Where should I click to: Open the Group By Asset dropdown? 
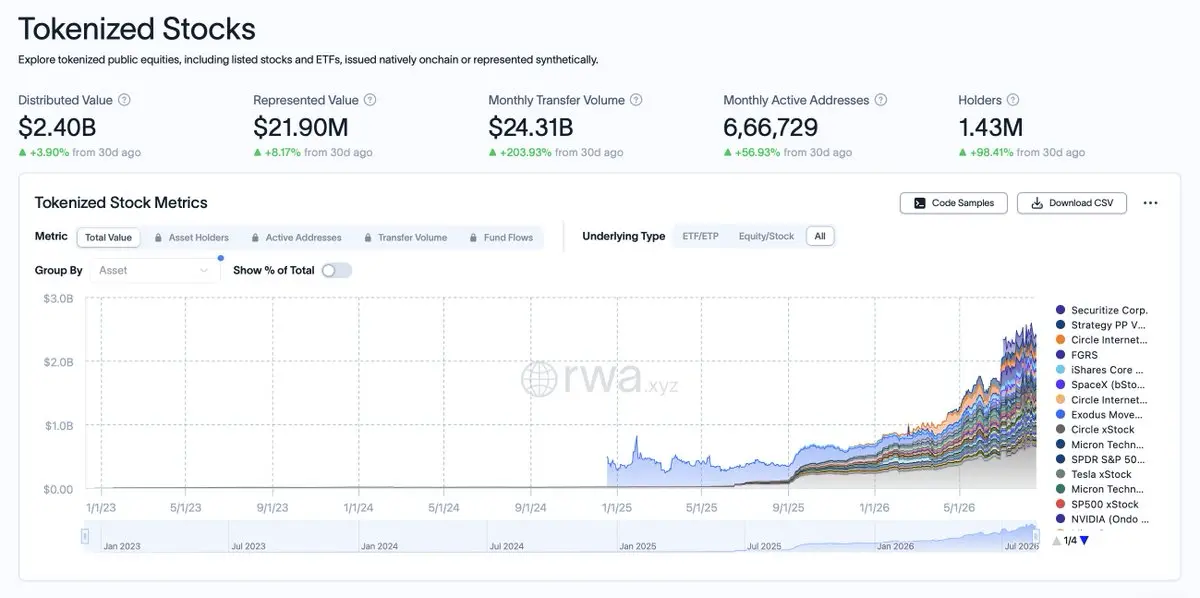tap(155, 270)
